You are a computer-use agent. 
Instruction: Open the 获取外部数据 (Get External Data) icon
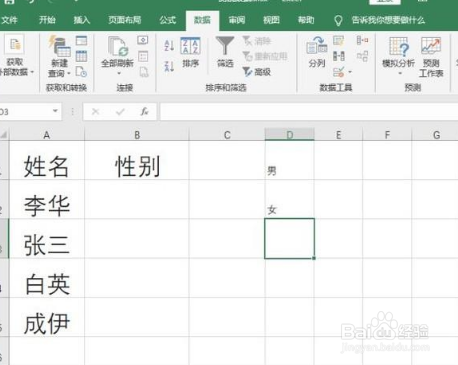pyautogui.click(x=15, y=45)
